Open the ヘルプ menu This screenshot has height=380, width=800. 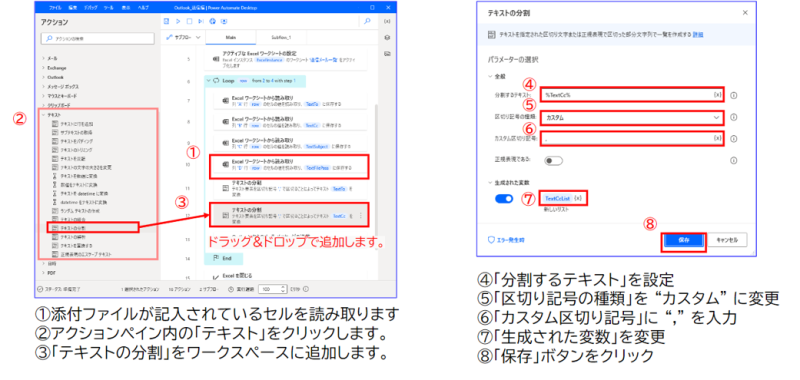pos(143,8)
